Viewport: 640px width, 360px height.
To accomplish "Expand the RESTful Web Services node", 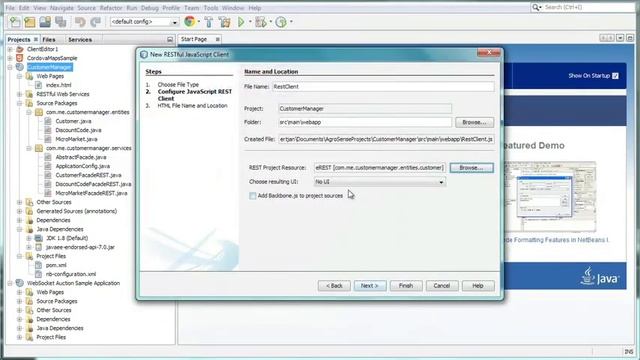I will click(x=19, y=94).
